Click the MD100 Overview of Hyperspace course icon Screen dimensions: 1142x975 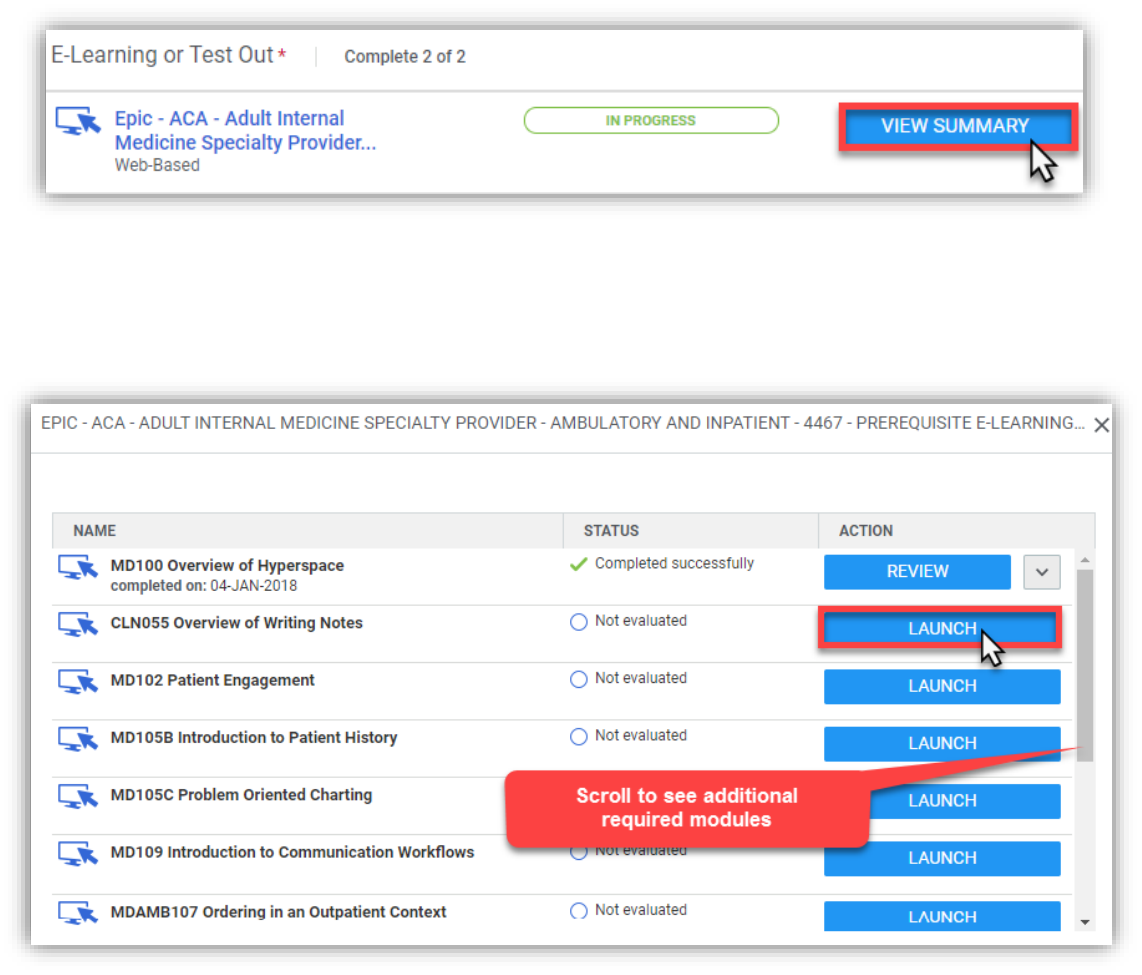coord(78,567)
